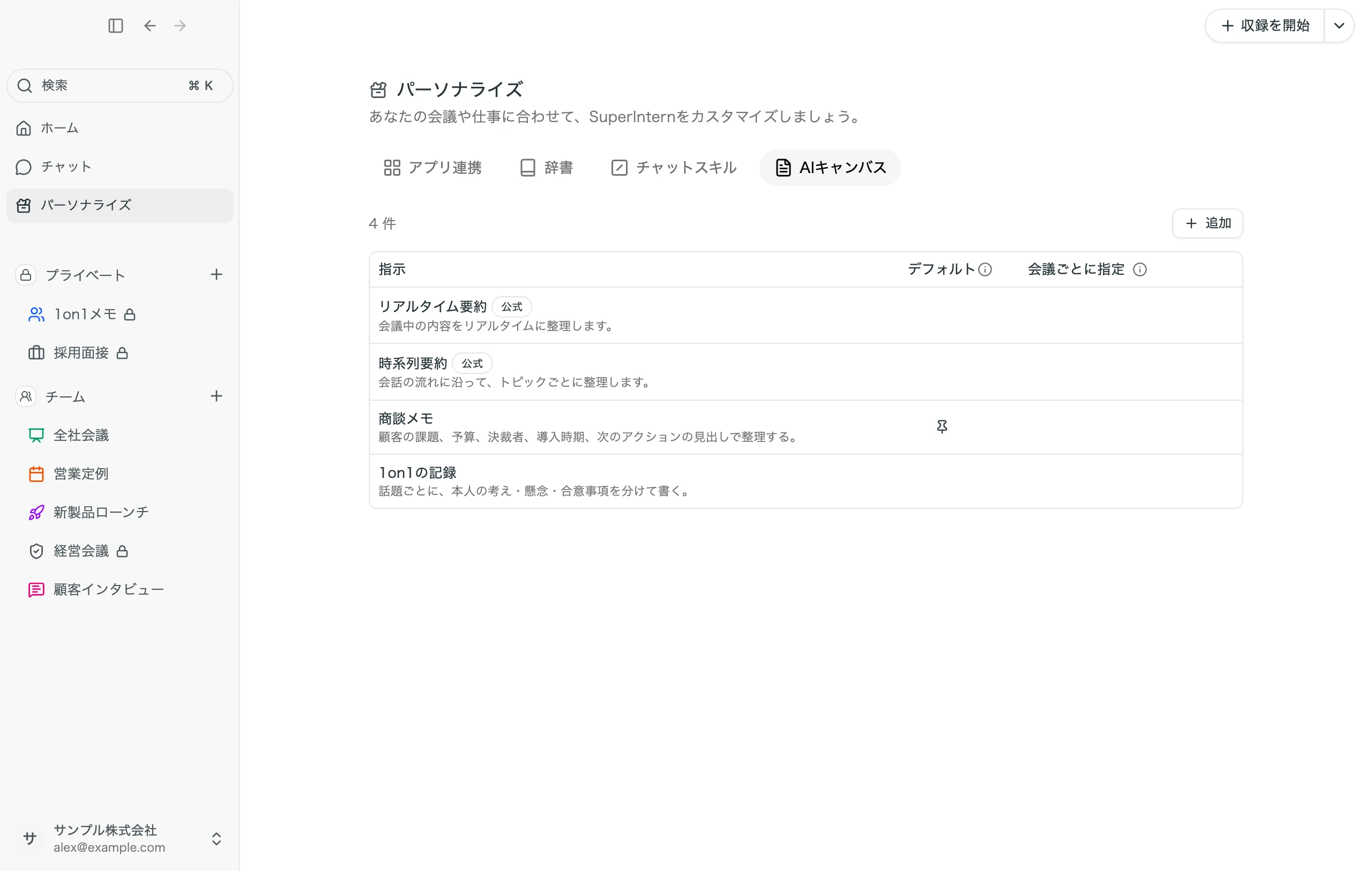Add a new item to プライベート
The height and width of the screenshot is (871, 1372).
[x=216, y=275]
